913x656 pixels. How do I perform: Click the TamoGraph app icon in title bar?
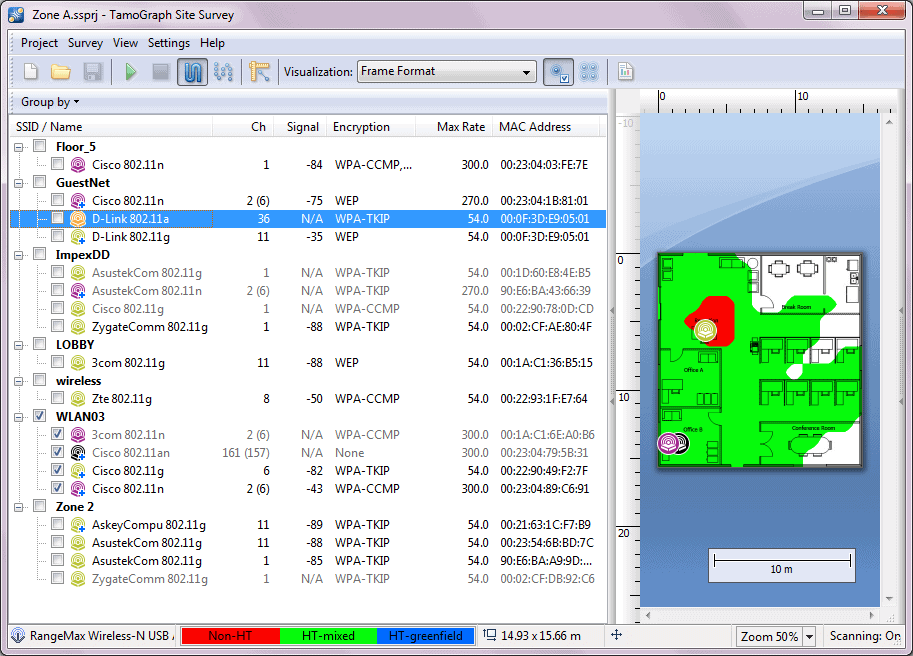pyautogui.click(x=16, y=15)
